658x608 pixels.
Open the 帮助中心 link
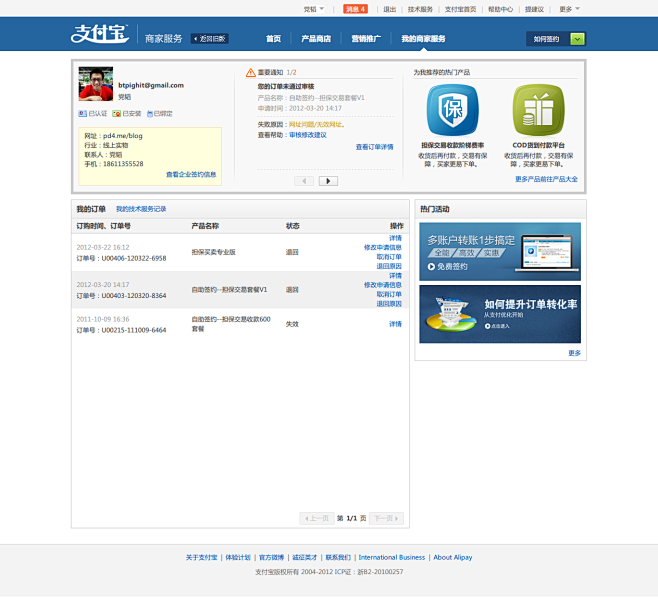click(x=500, y=9)
